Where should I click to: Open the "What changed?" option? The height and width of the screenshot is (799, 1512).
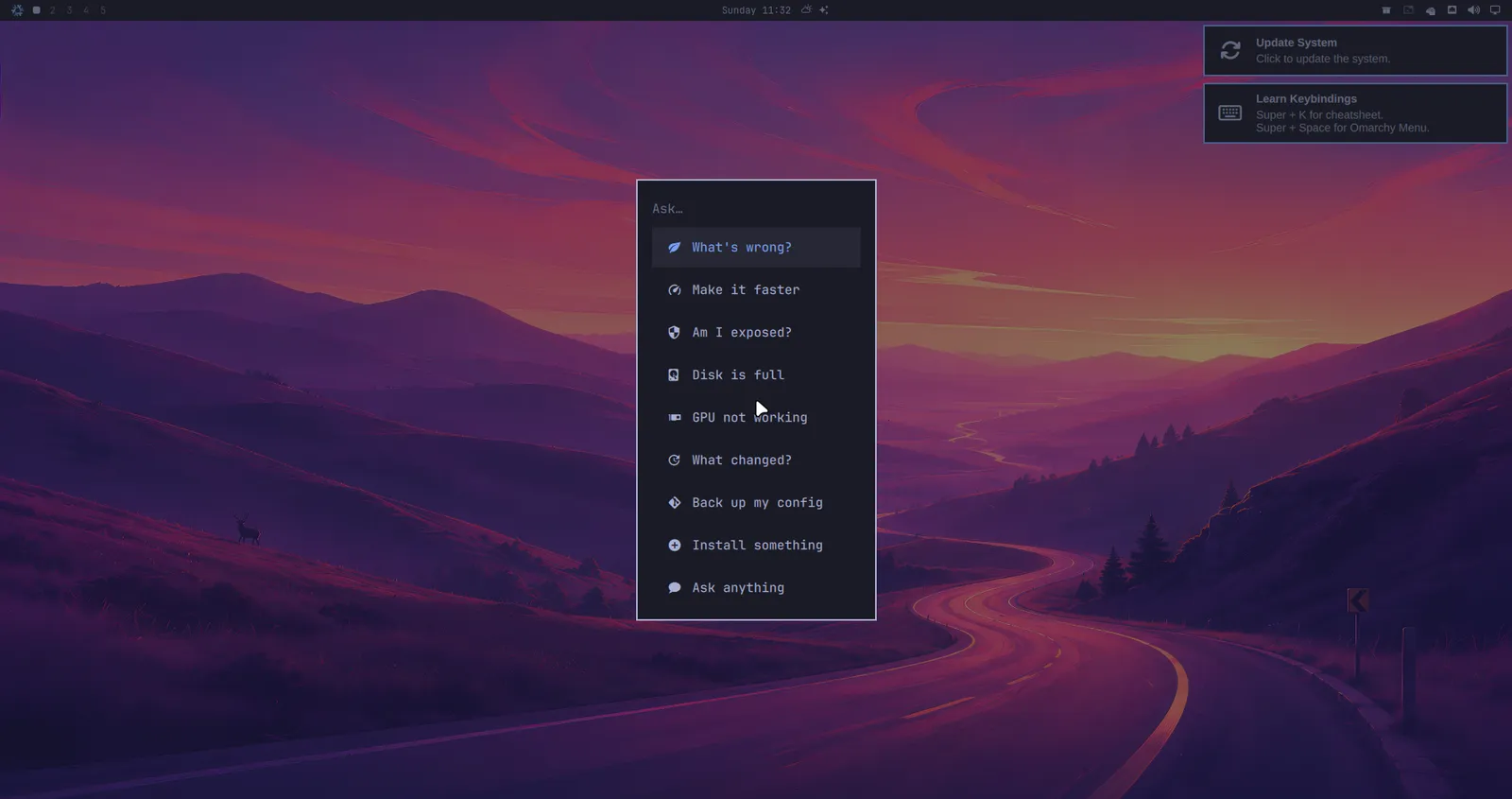click(756, 460)
